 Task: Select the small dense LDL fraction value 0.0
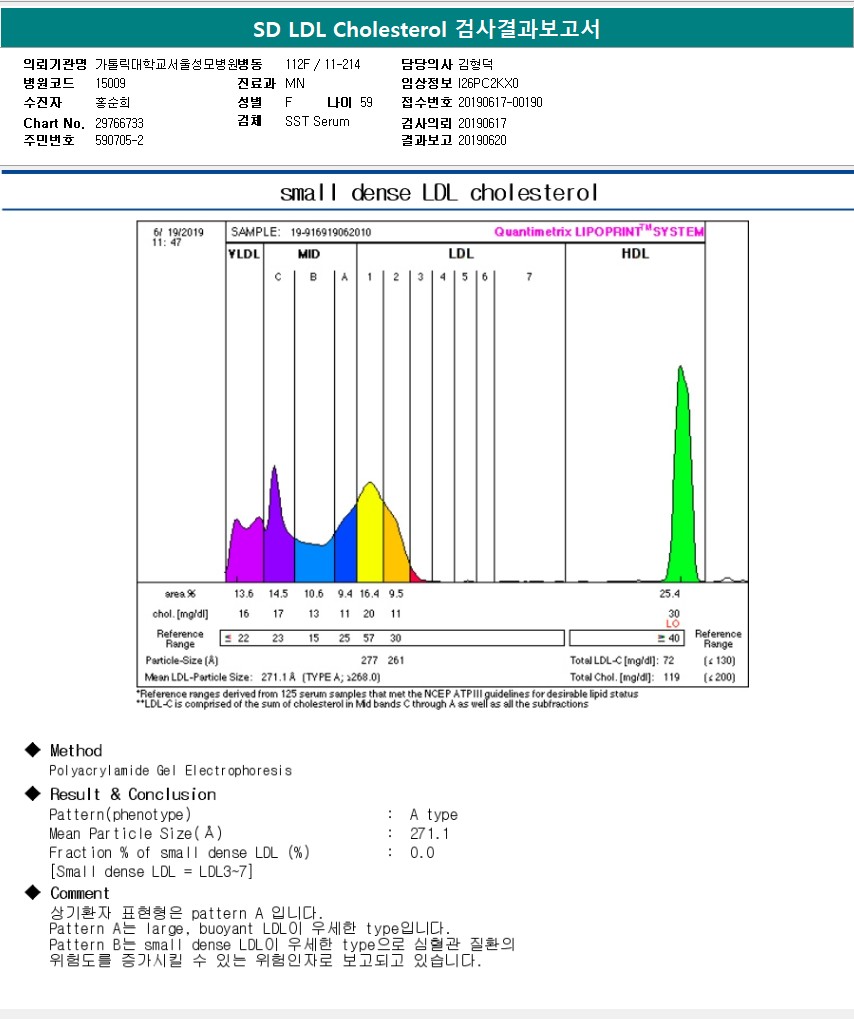tap(422, 853)
